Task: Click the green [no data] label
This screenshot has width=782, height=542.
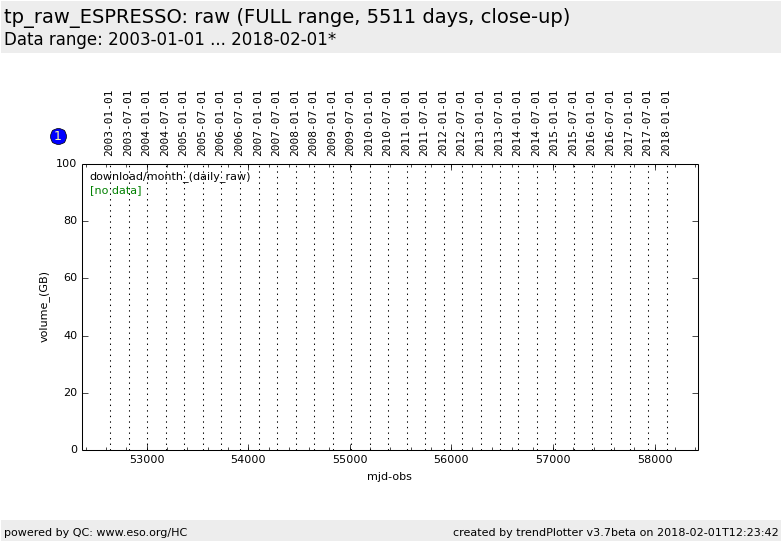Action: click(115, 190)
